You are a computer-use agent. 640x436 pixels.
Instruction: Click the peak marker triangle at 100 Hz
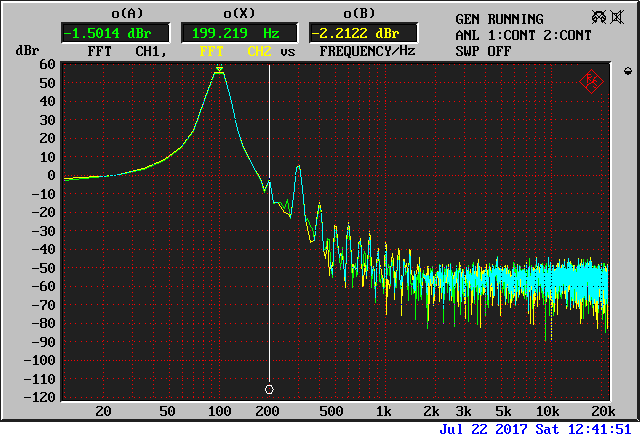pos(220,69)
